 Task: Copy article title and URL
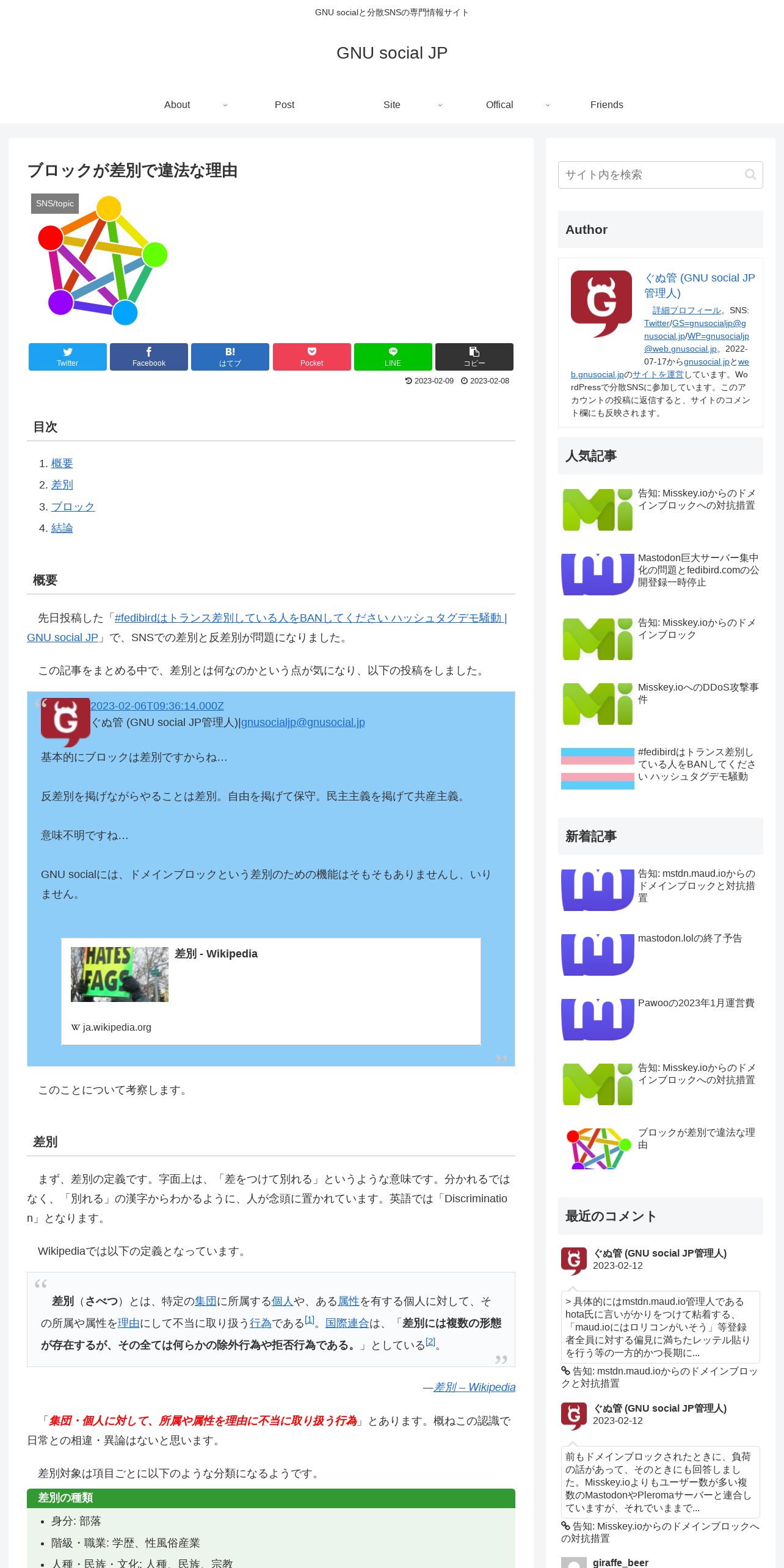pyautogui.click(x=474, y=357)
